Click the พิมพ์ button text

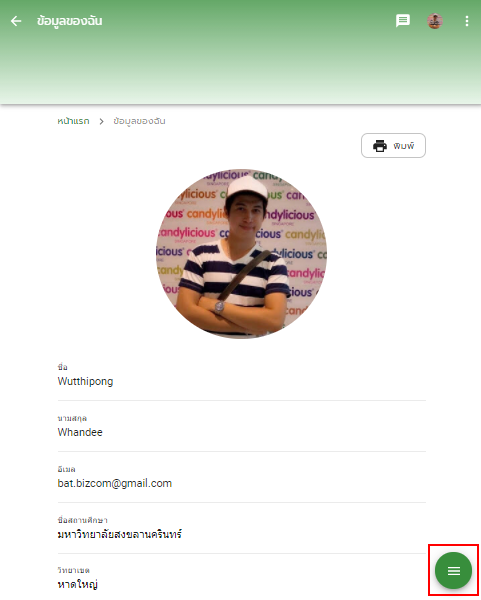(x=404, y=146)
